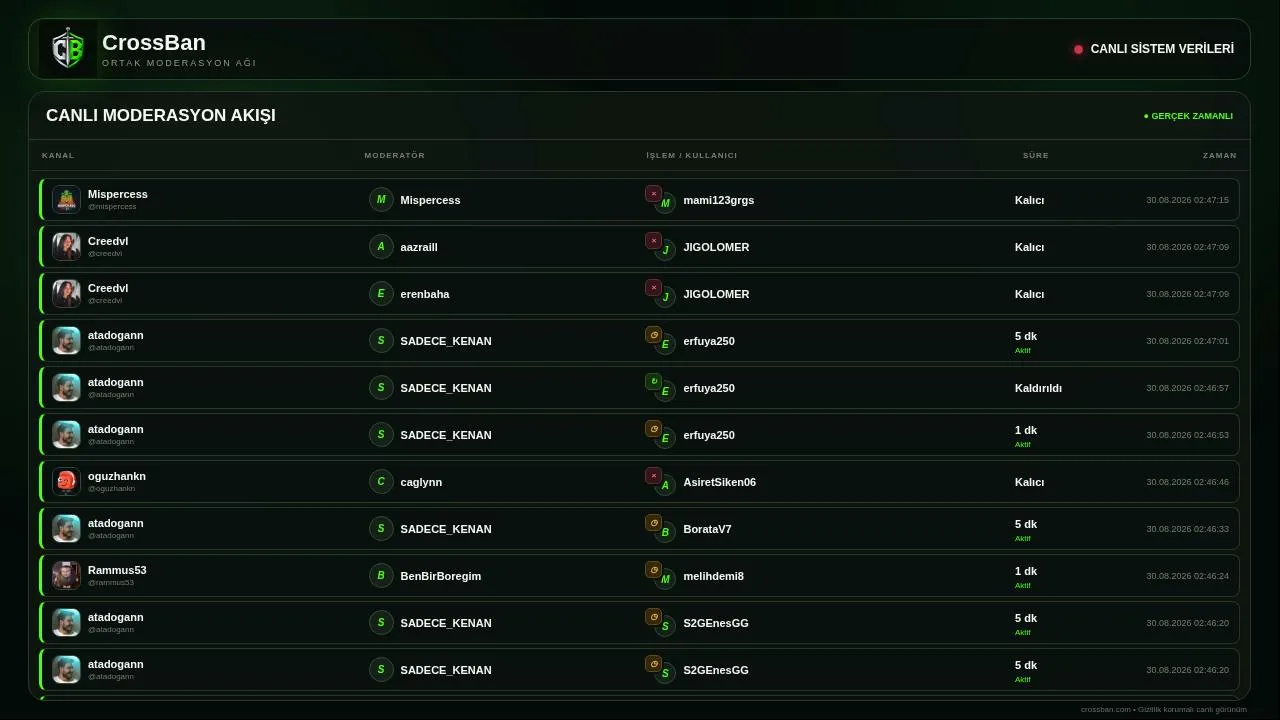Click the crossban.com footer link
The height and width of the screenshot is (720, 1280).
[x=1106, y=709]
